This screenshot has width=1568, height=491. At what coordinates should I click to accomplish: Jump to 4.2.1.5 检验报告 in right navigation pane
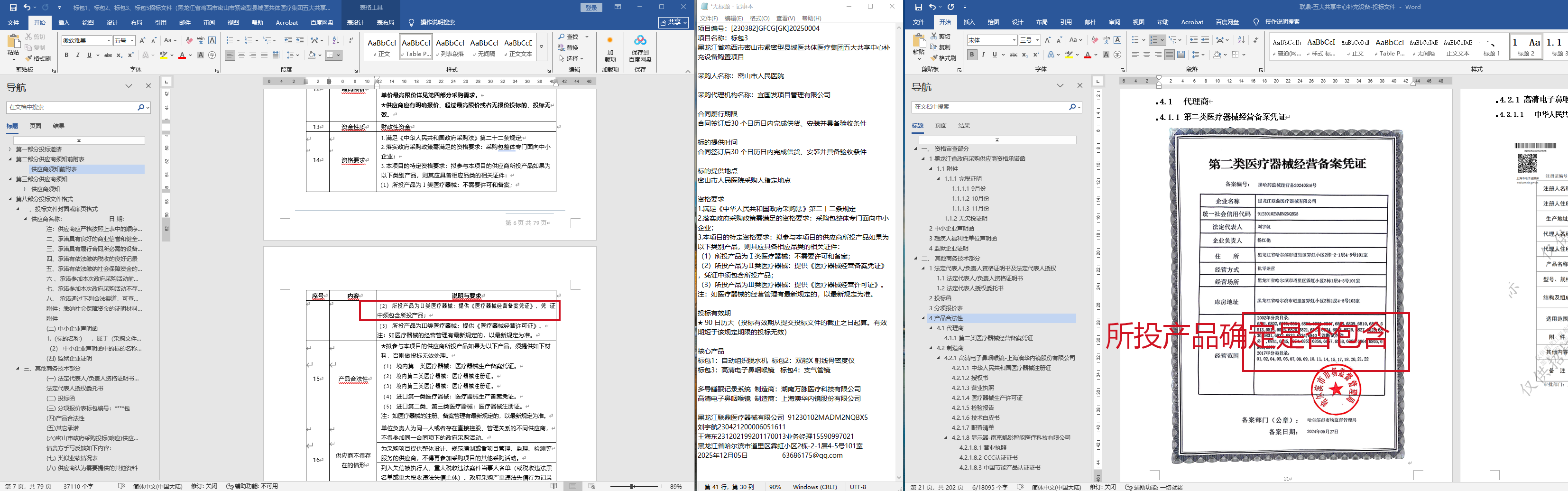(973, 408)
